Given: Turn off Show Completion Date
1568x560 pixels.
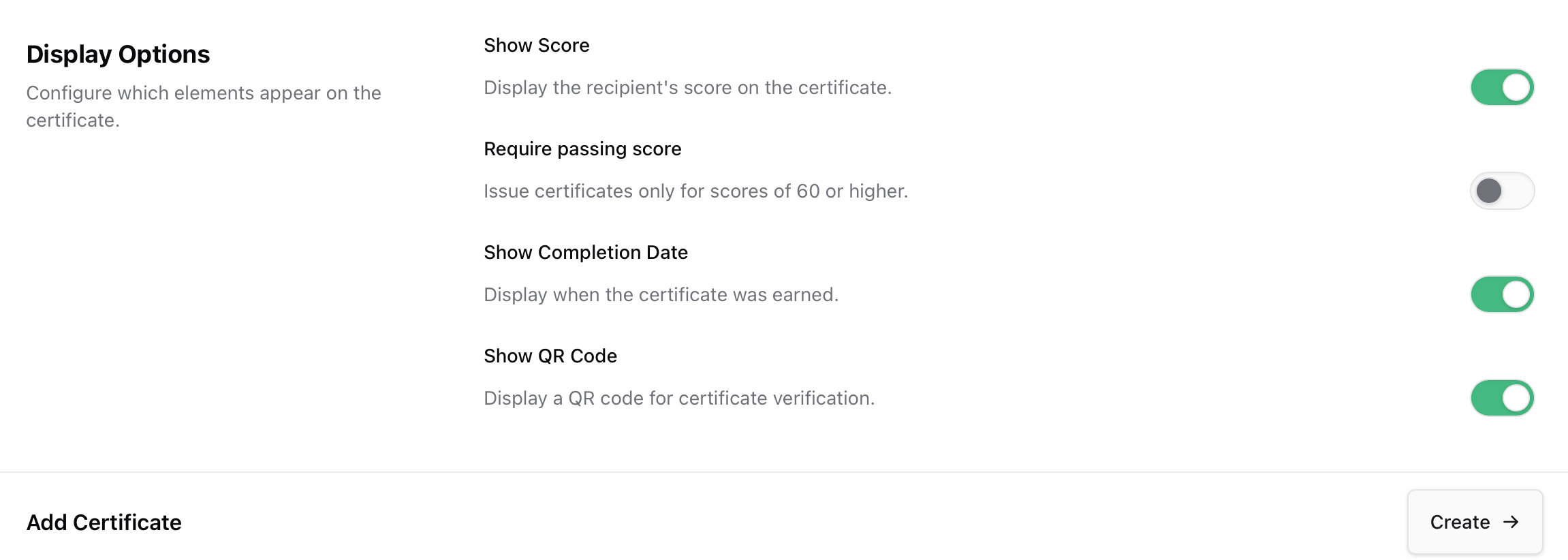Looking at the screenshot, I should click(1502, 294).
